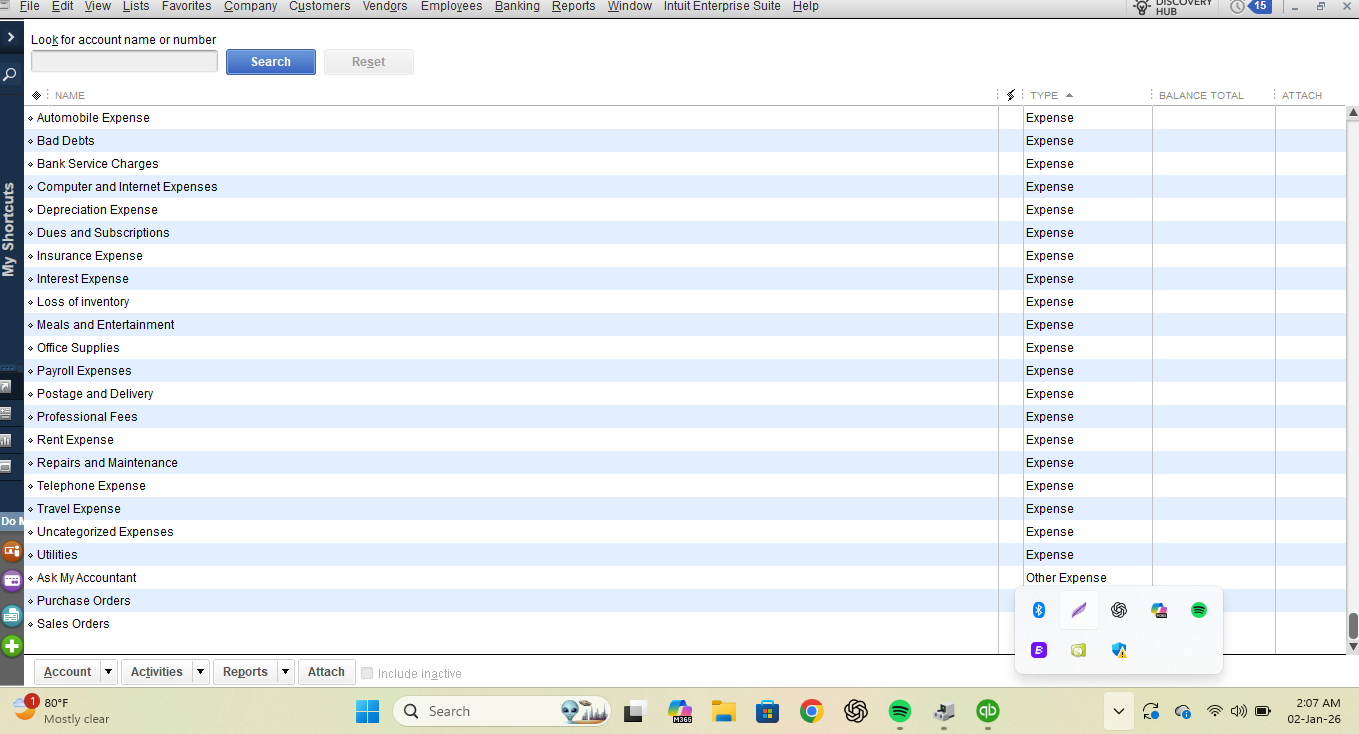
Task: Focus the account name search field
Action: point(124,61)
